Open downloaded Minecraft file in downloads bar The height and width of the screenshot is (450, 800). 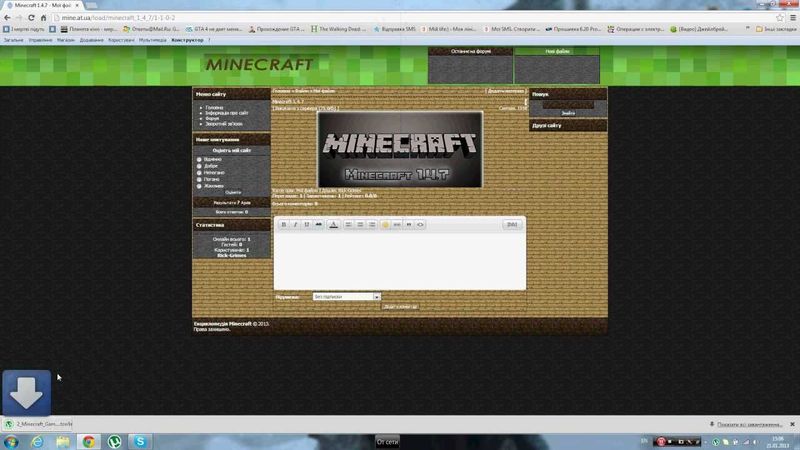38,424
